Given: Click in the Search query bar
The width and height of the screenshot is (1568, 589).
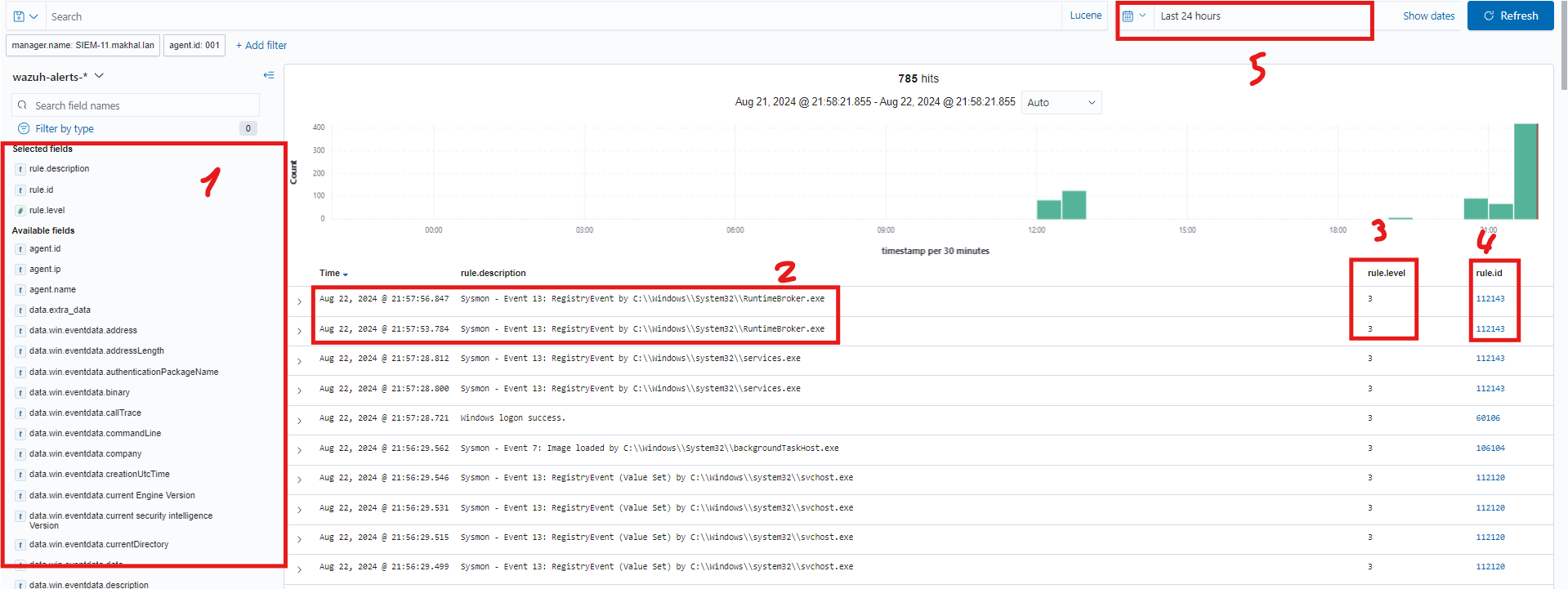Looking at the screenshot, I should tap(553, 16).
